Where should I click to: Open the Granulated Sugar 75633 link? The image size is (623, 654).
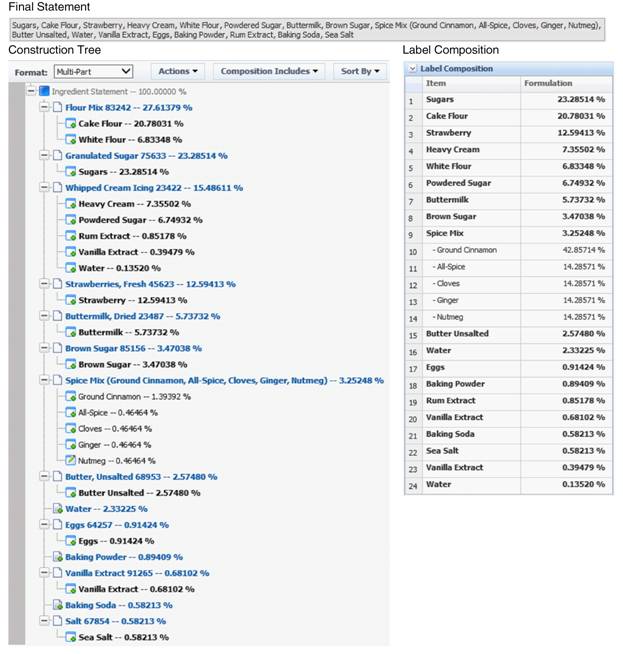point(146,156)
